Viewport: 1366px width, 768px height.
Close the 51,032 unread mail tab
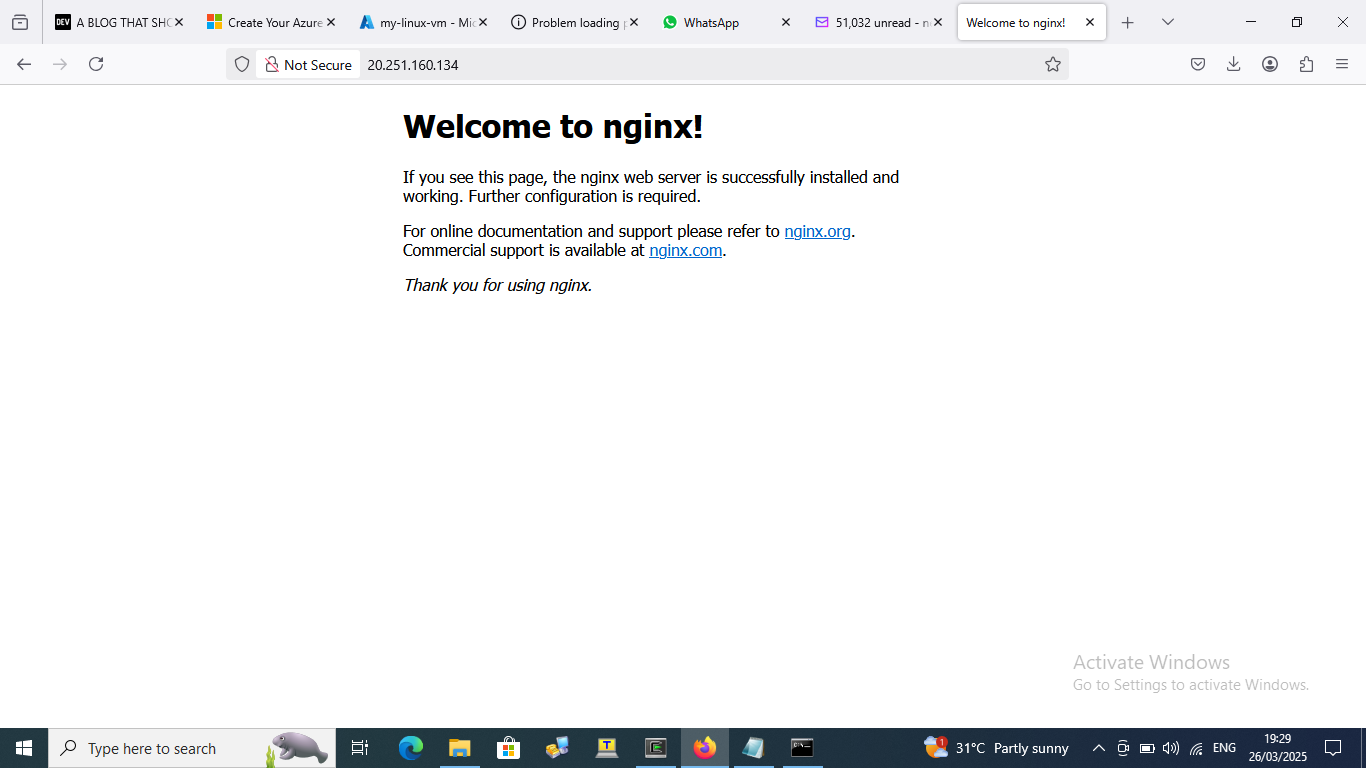[938, 22]
